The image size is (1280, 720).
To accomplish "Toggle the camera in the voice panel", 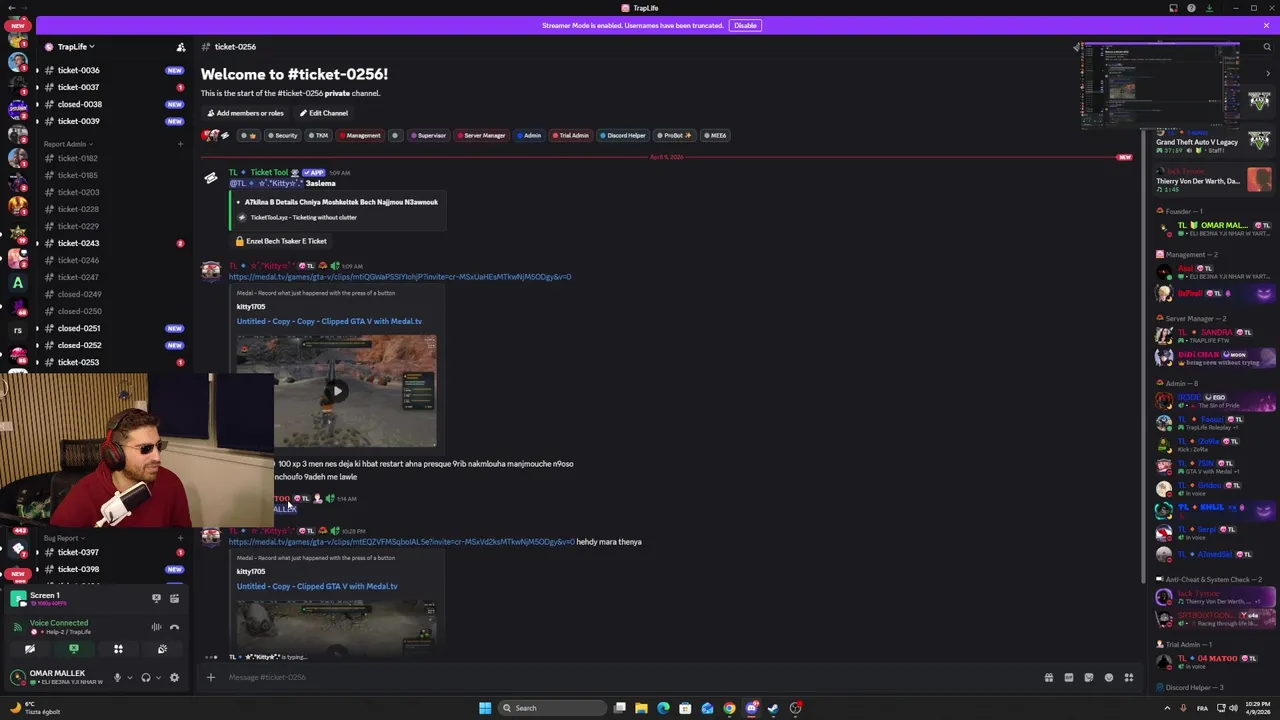I will coord(30,649).
